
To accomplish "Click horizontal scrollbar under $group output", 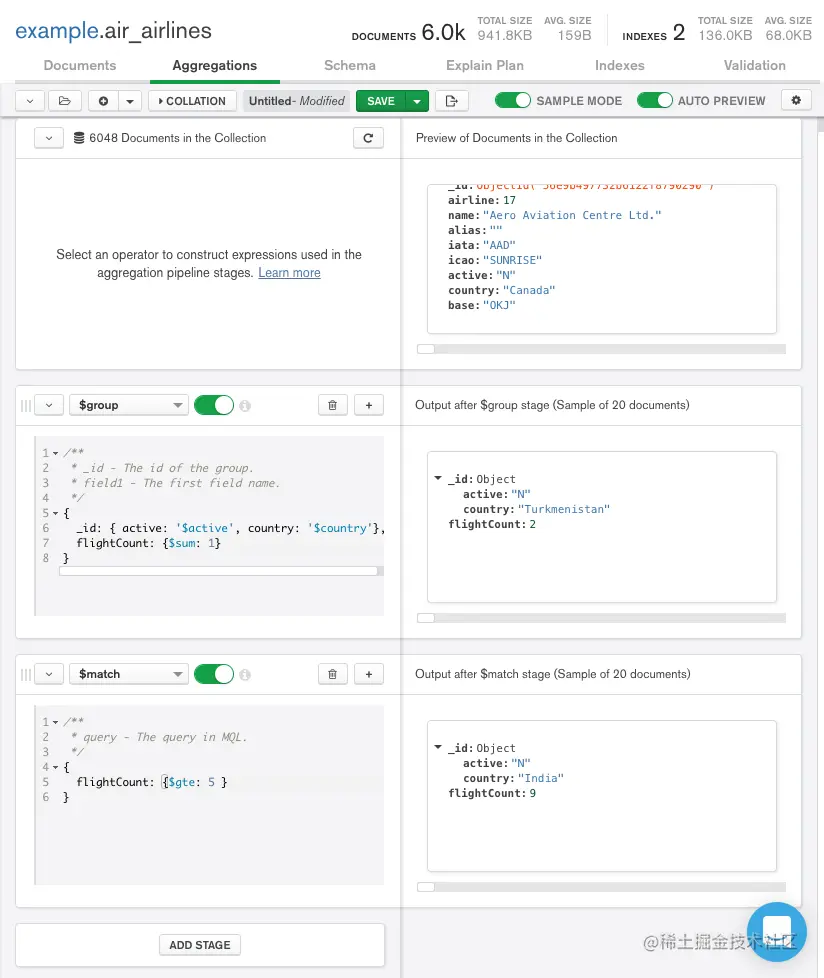I will point(601,618).
